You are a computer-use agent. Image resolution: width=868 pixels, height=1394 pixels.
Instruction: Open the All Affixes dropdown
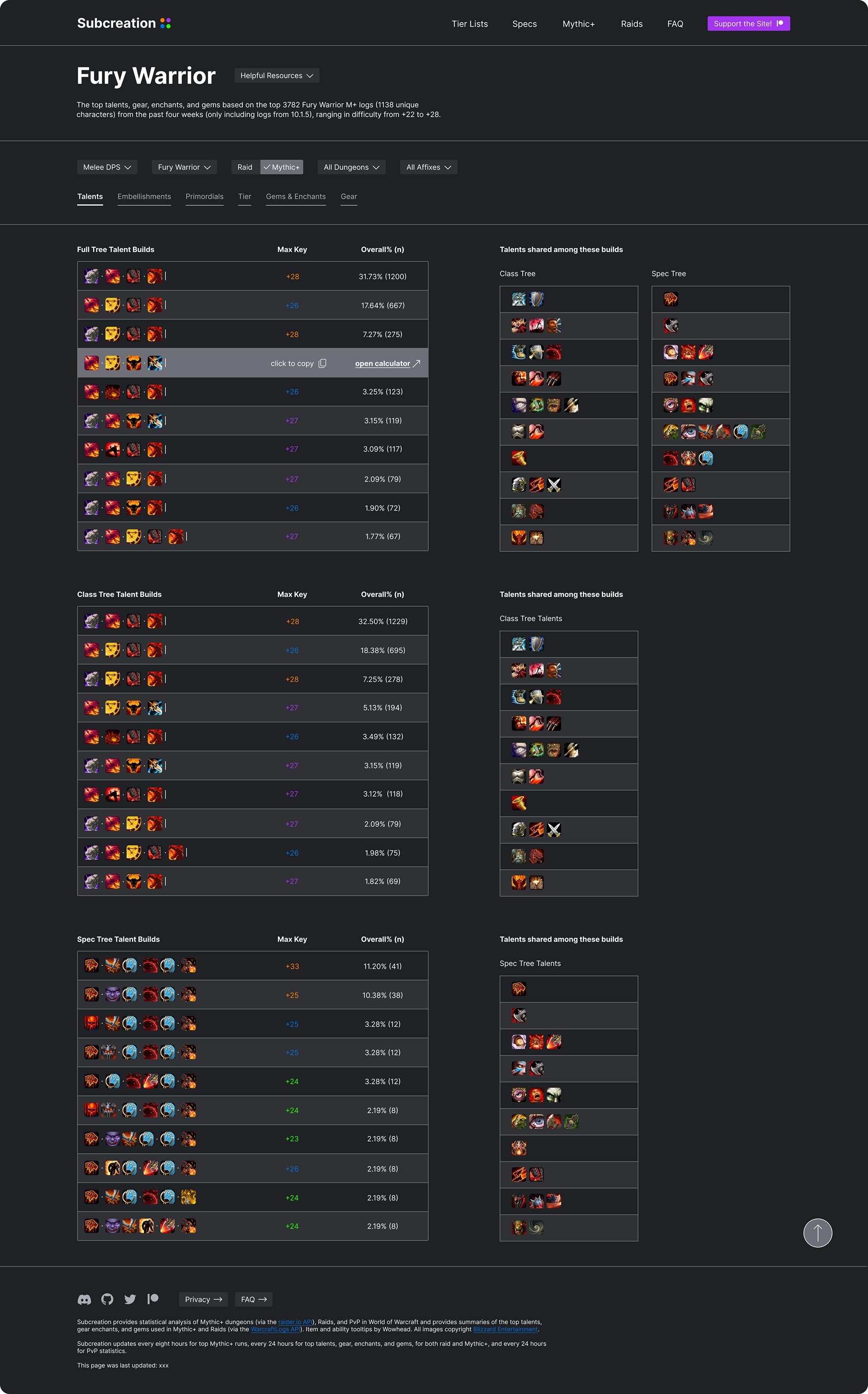coord(428,167)
